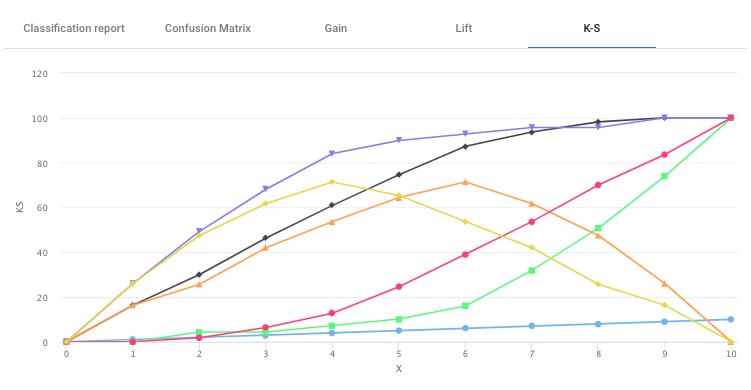Click yellow diamond peak marker at x=4
This screenshot has width=751, height=390.
tap(332, 182)
